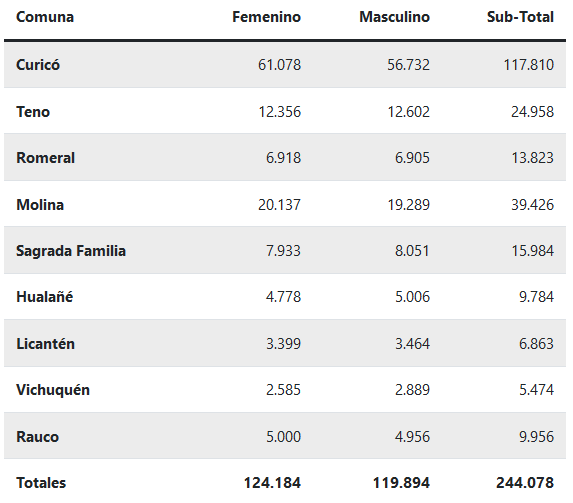Click the grand total 244.078
This screenshot has width=573, height=503.
pos(525,483)
